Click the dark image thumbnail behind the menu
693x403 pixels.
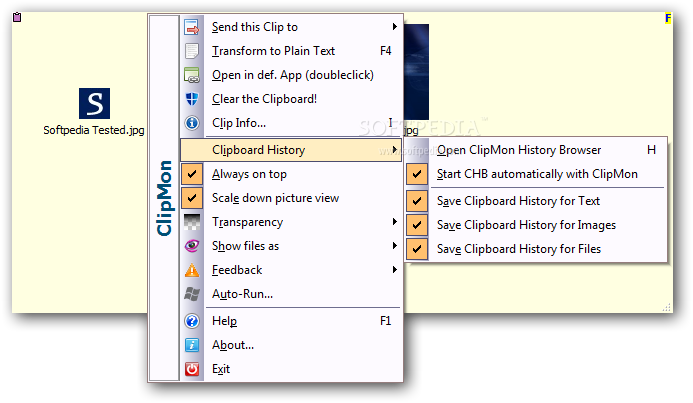(x=416, y=72)
